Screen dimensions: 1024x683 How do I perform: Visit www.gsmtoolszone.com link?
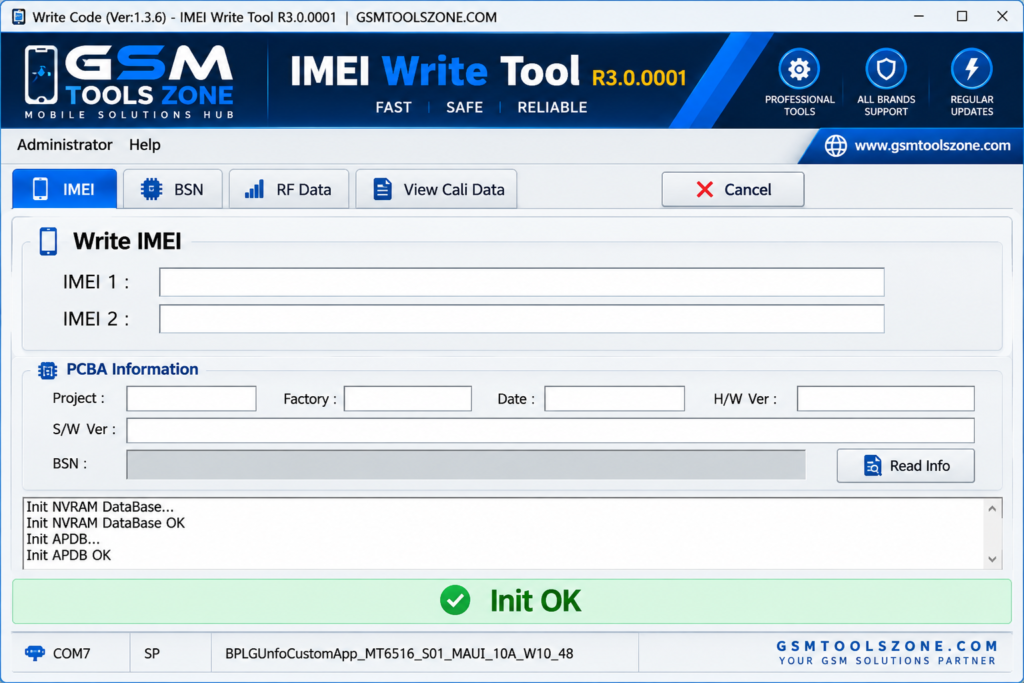pyautogui.click(x=932, y=146)
